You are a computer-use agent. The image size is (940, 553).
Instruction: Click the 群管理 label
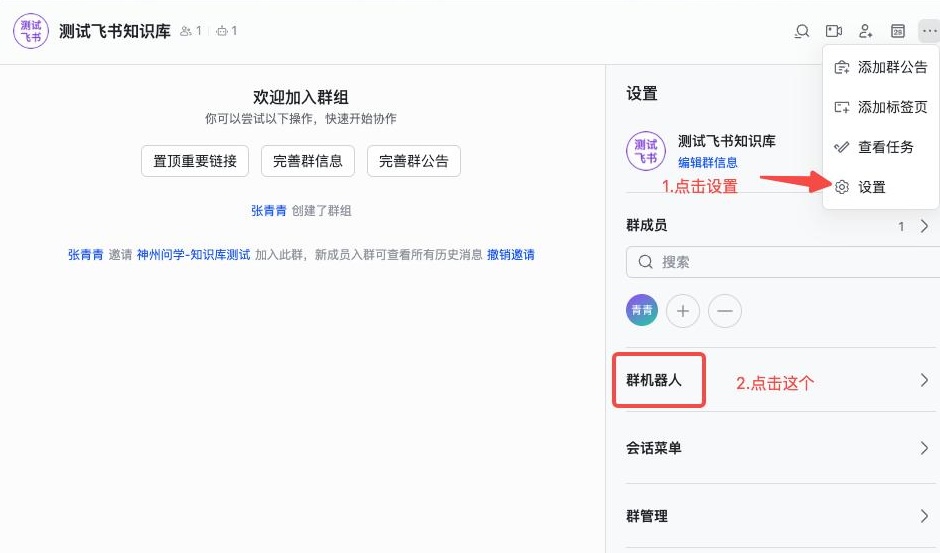point(647,516)
